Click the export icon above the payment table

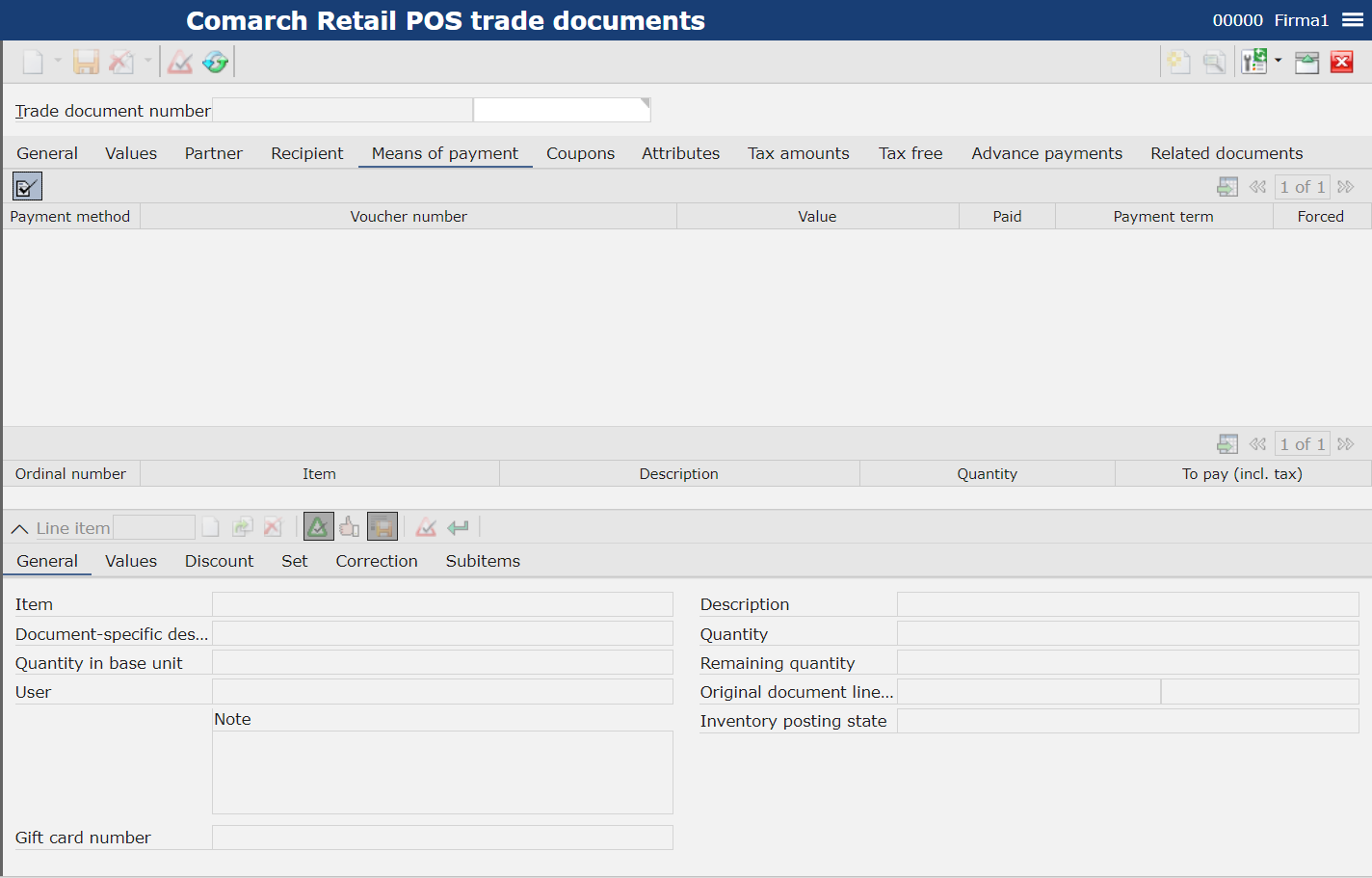1227,187
